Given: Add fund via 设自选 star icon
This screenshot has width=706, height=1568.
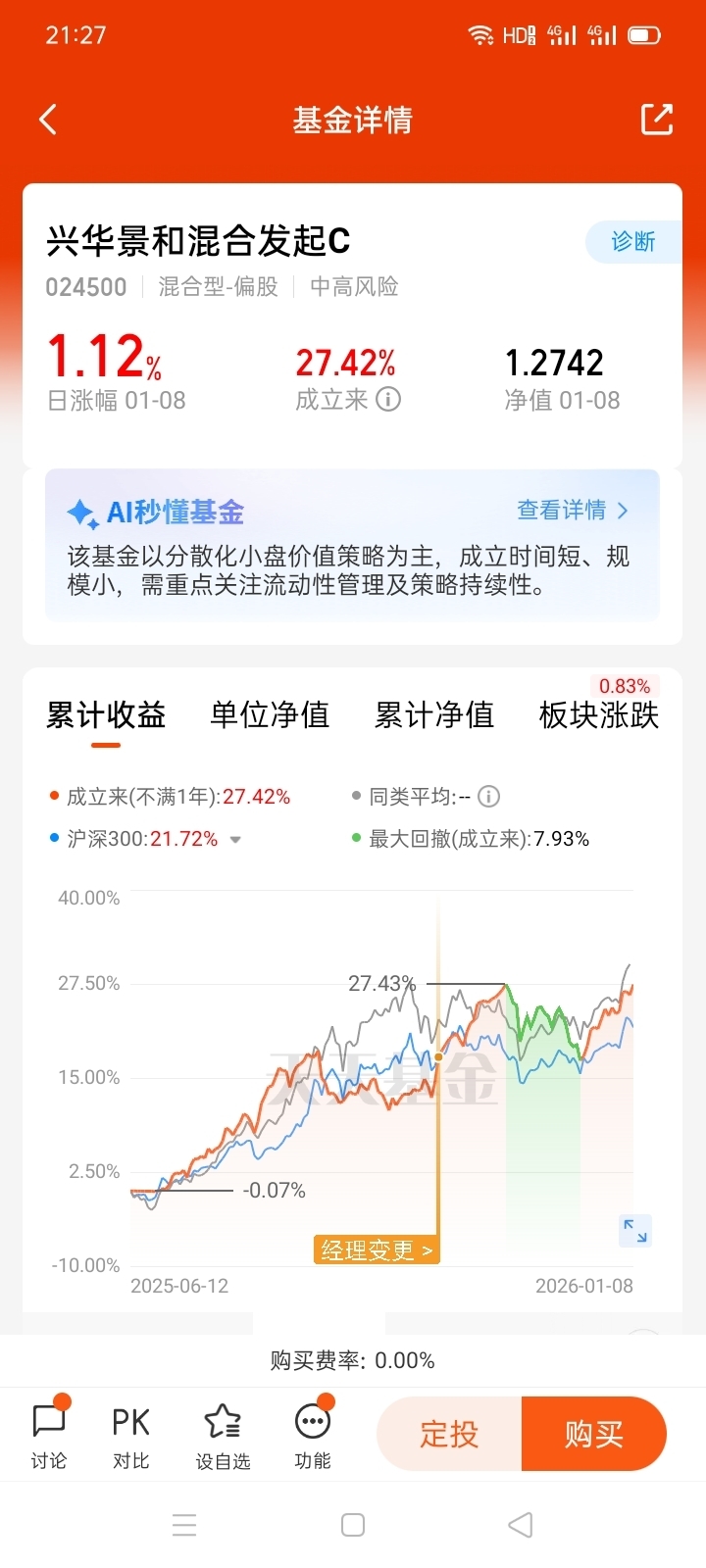Looking at the screenshot, I should pos(223,1435).
